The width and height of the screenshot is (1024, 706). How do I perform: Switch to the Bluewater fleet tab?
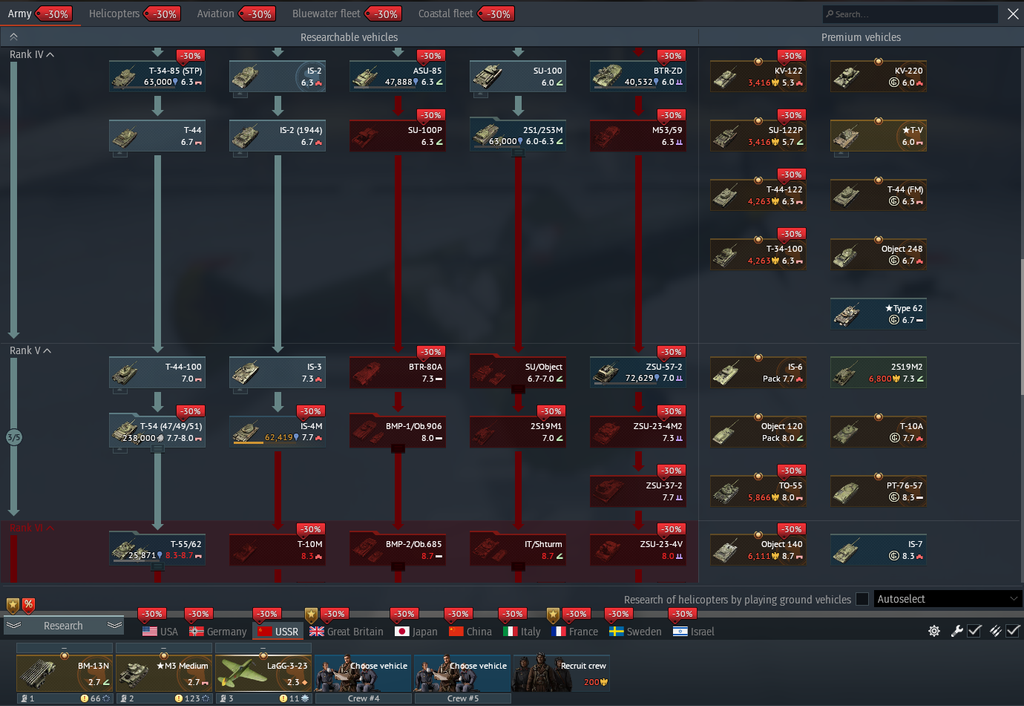[326, 14]
